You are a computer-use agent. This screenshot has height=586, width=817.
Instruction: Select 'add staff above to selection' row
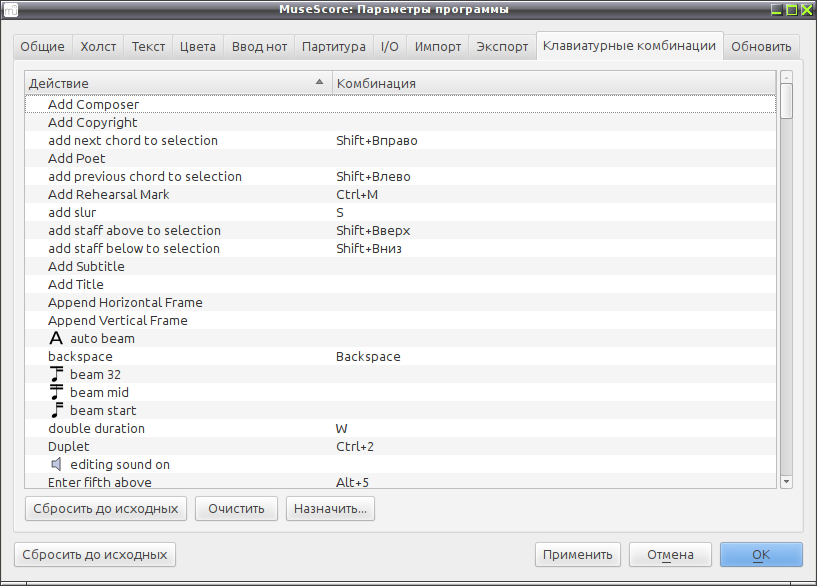point(400,230)
